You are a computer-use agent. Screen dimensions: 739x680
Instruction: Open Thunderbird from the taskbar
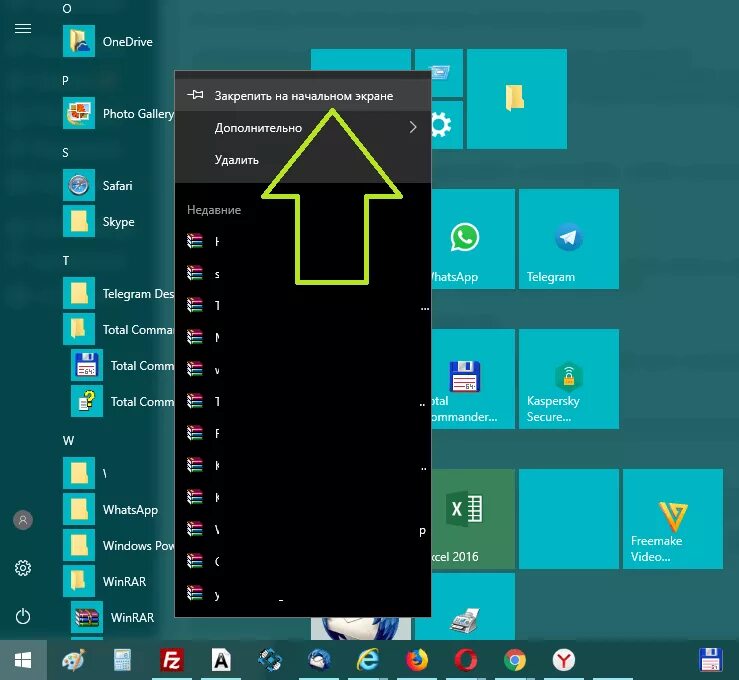tap(319, 660)
